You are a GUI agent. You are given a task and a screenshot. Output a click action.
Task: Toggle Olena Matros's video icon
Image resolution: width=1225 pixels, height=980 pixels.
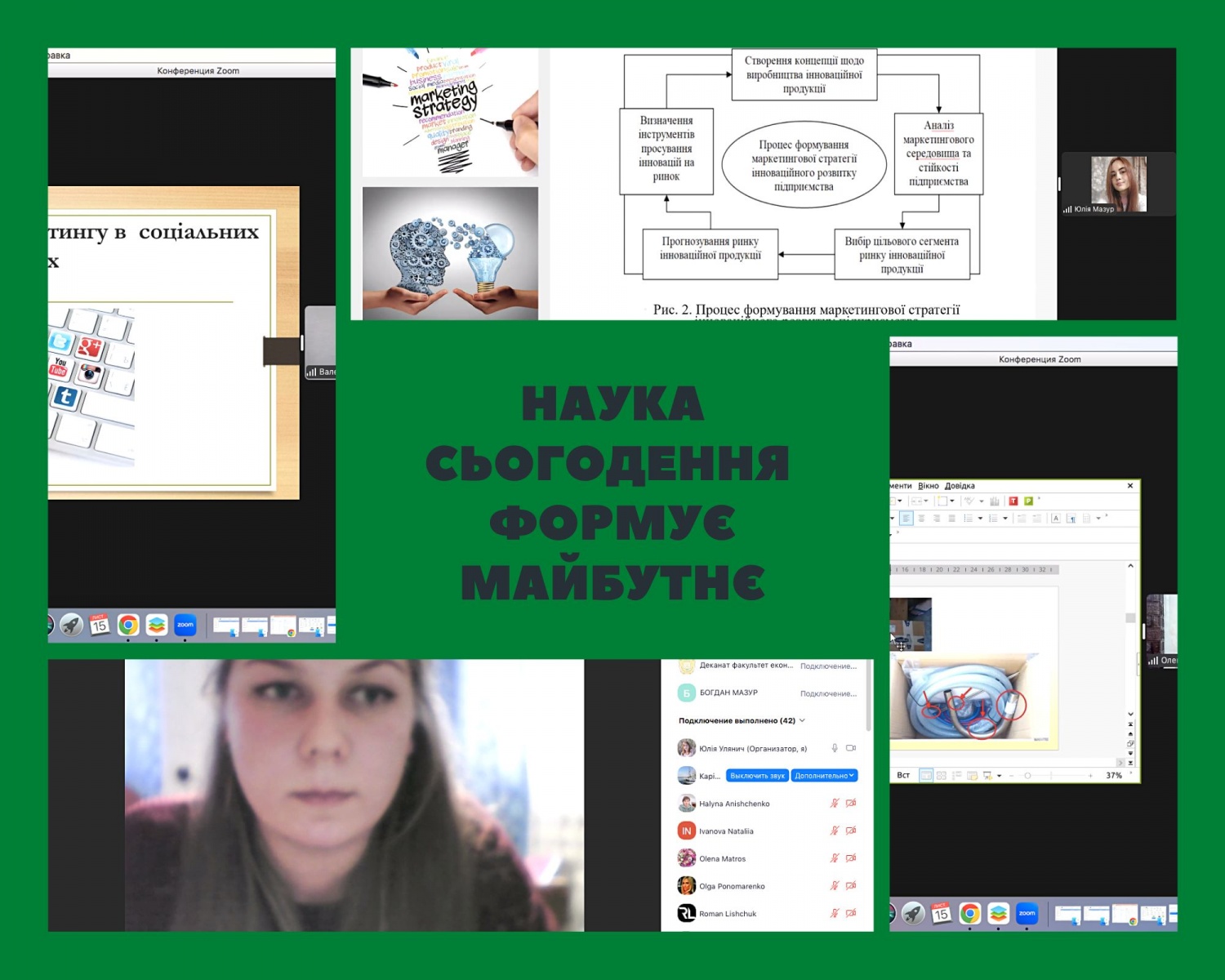[x=851, y=858]
